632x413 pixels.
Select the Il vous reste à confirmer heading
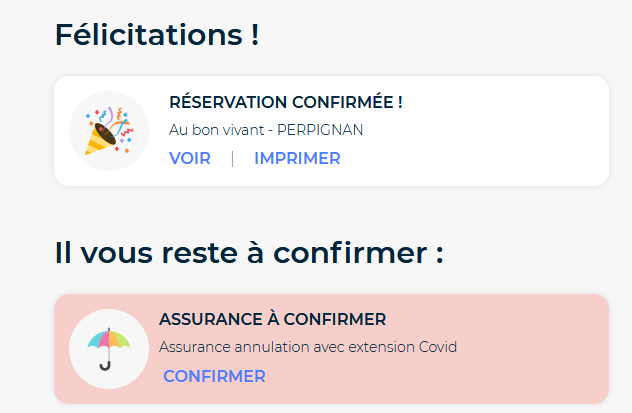click(x=249, y=253)
